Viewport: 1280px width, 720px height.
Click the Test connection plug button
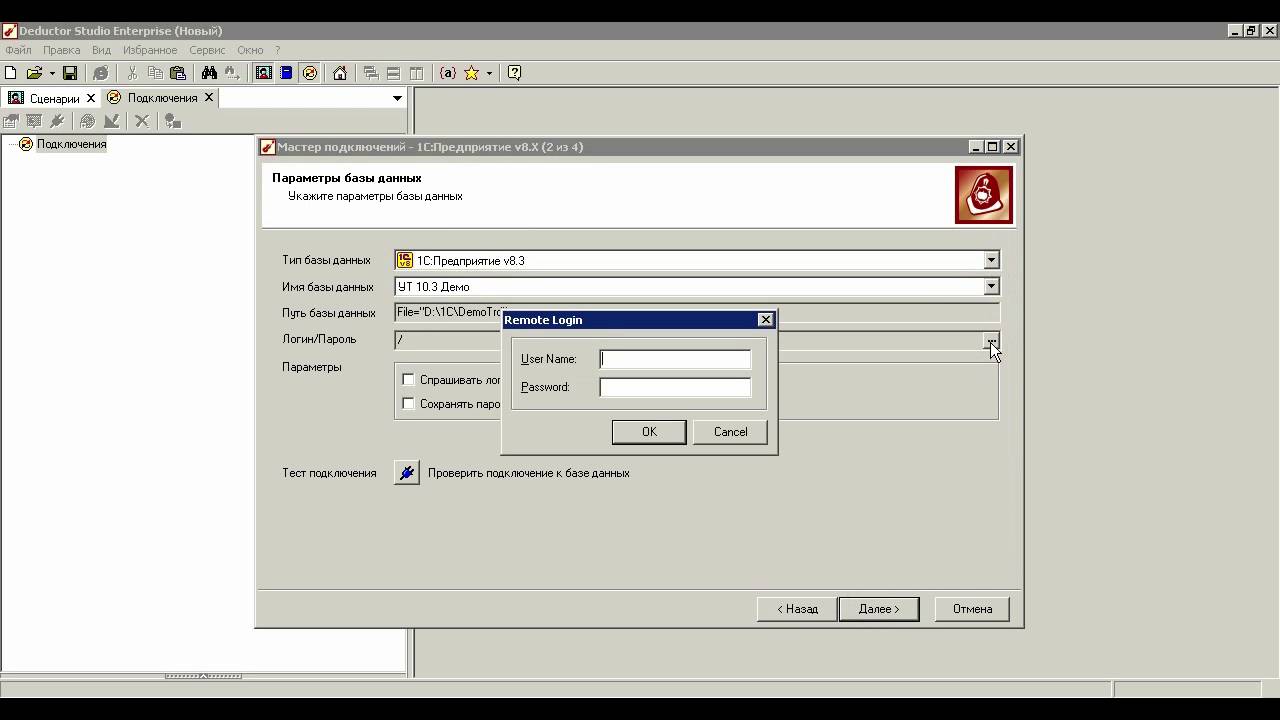pos(406,473)
